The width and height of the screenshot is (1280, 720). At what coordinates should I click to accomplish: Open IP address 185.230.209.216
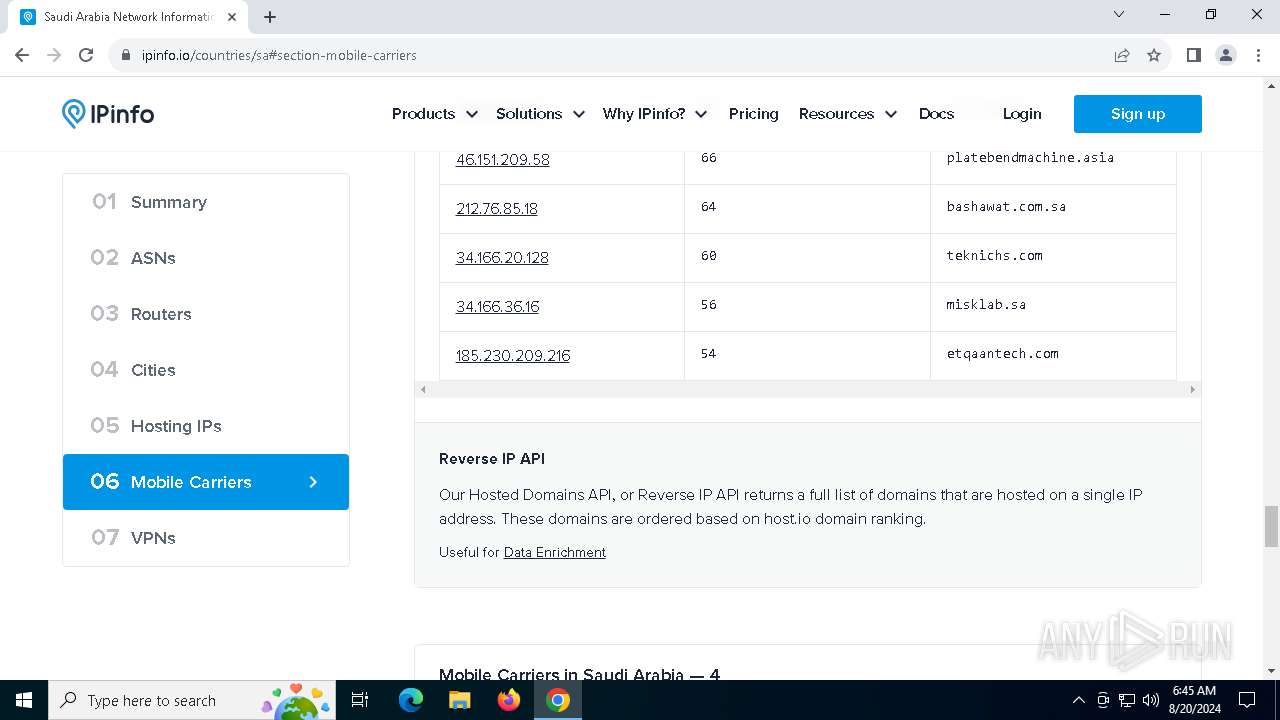coord(513,356)
